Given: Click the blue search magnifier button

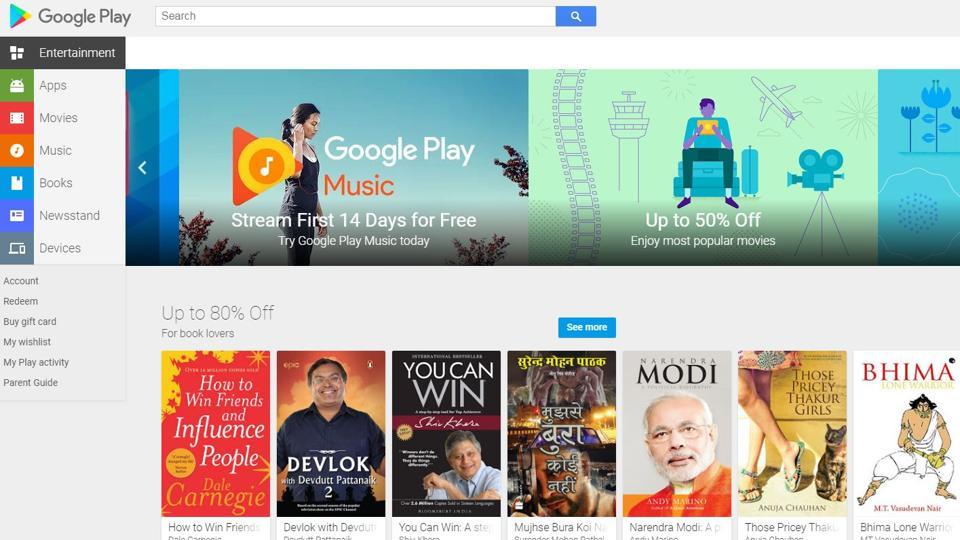Looking at the screenshot, I should (x=576, y=17).
